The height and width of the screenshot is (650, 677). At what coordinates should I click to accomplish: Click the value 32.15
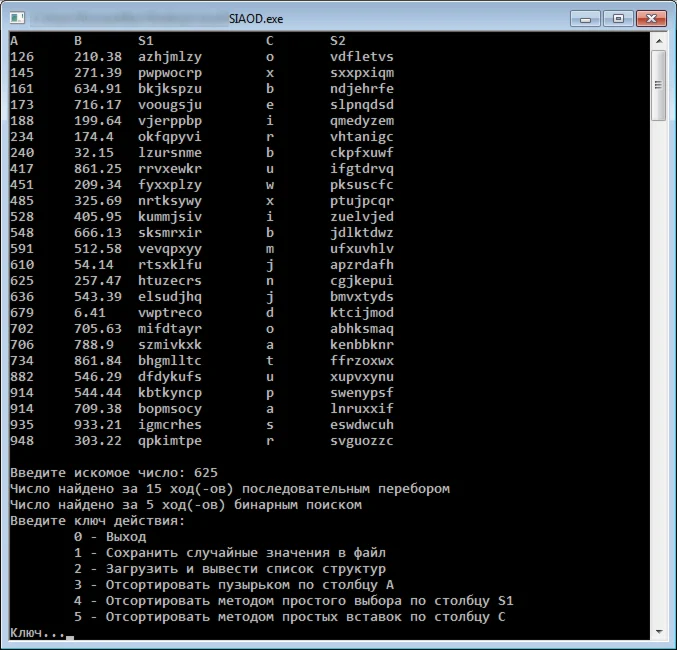tap(94, 152)
